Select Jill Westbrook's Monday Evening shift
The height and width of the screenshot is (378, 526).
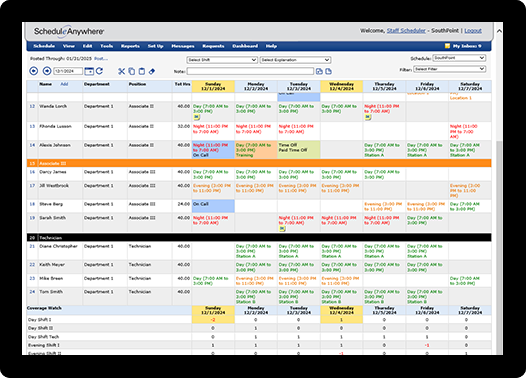point(256,191)
